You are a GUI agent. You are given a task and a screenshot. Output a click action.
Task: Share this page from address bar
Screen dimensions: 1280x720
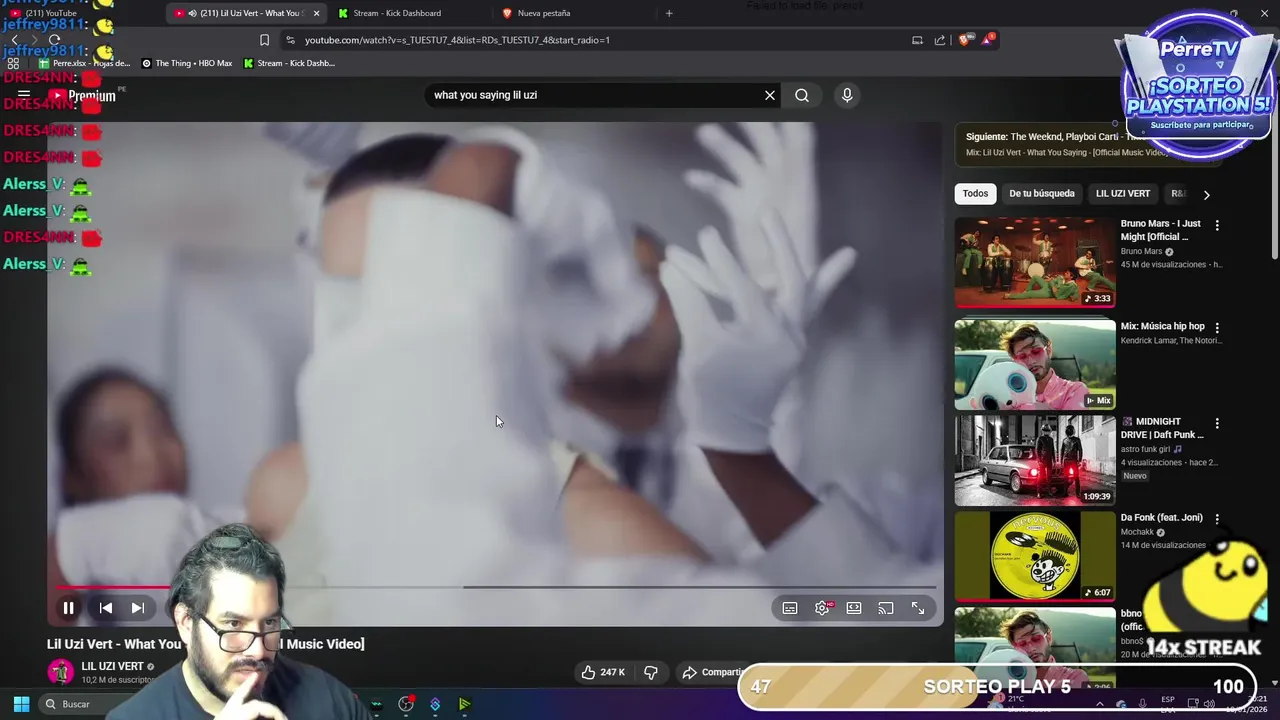pos(940,40)
